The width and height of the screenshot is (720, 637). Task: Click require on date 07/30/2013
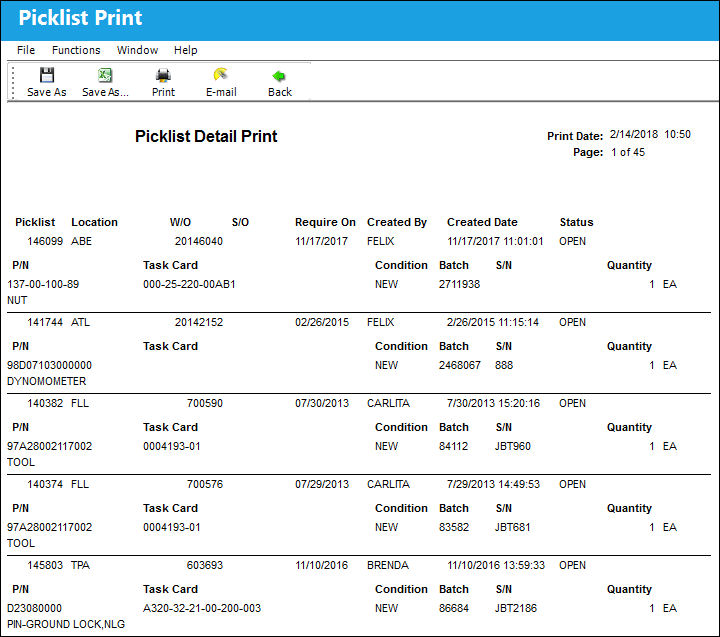coord(322,403)
